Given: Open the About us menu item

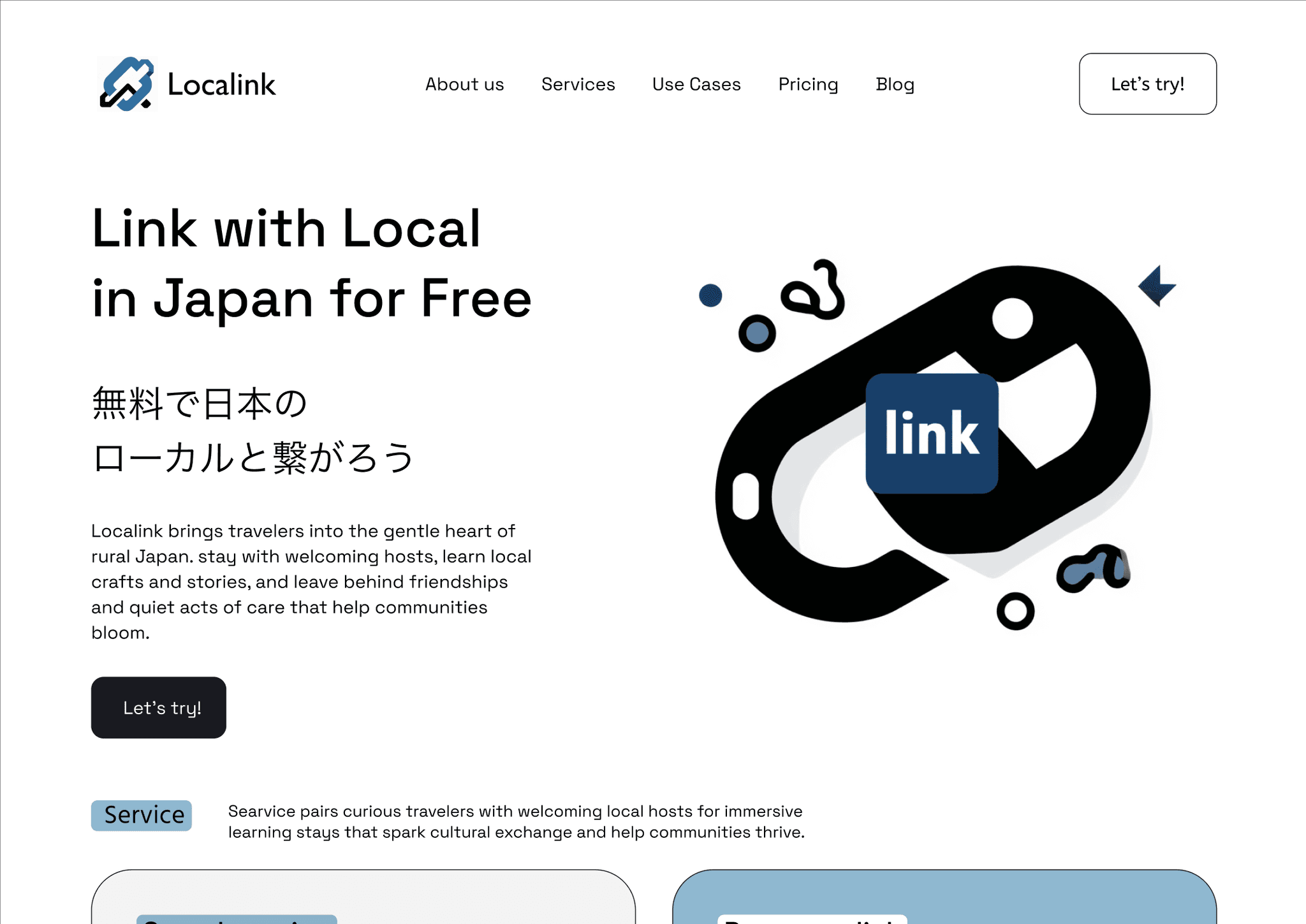Looking at the screenshot, I should click(464, 84).
